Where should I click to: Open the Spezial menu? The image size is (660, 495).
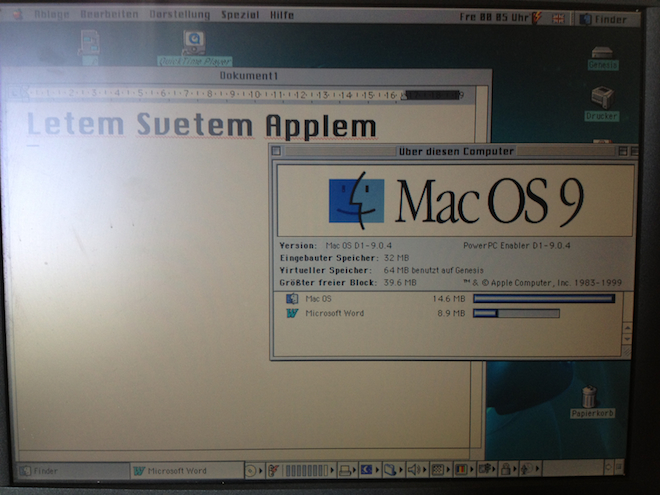pos(240,15)
